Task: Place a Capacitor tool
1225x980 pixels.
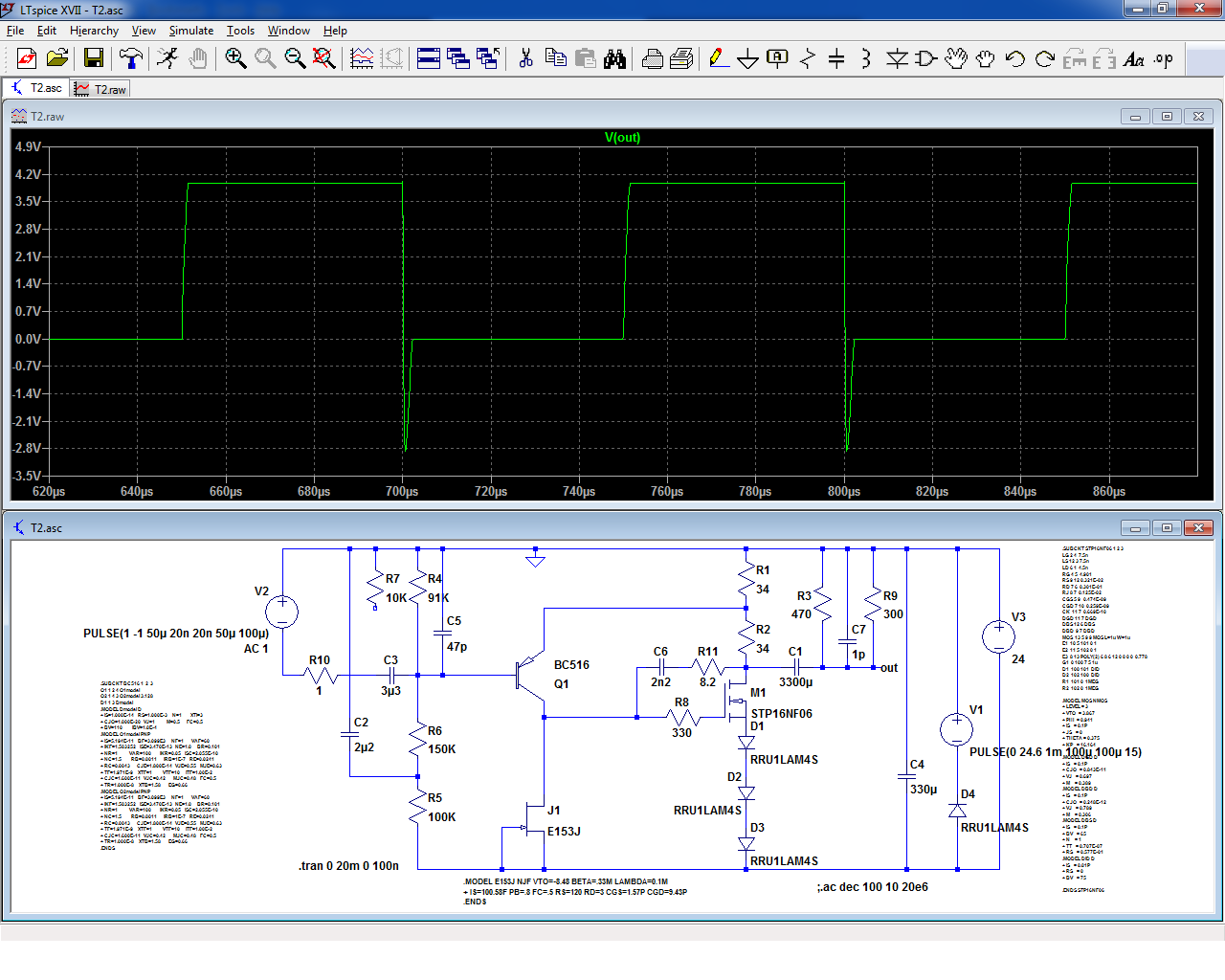Action: coord(836,58)
